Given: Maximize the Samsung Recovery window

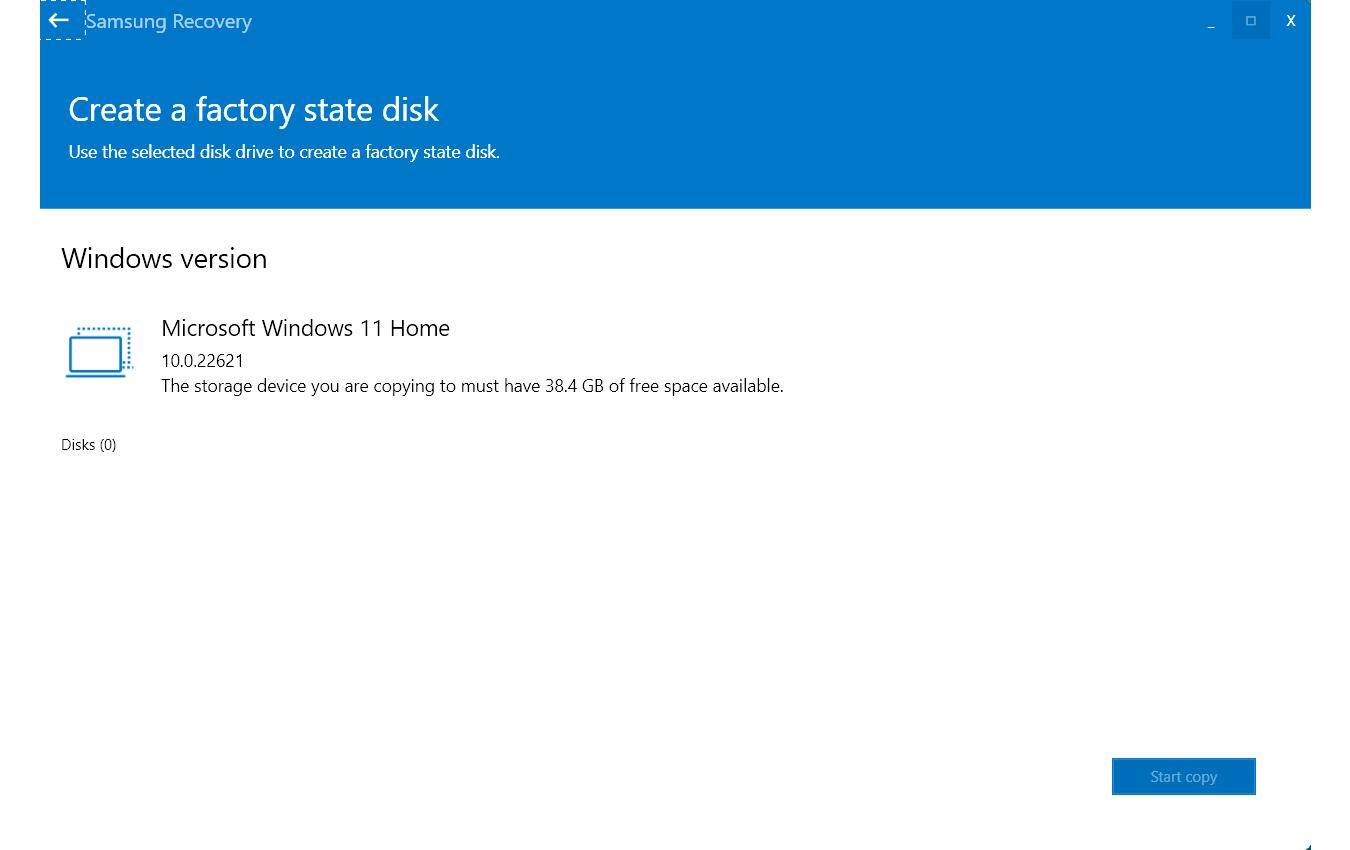Looking at the screenshot, I should [1250, 21].
